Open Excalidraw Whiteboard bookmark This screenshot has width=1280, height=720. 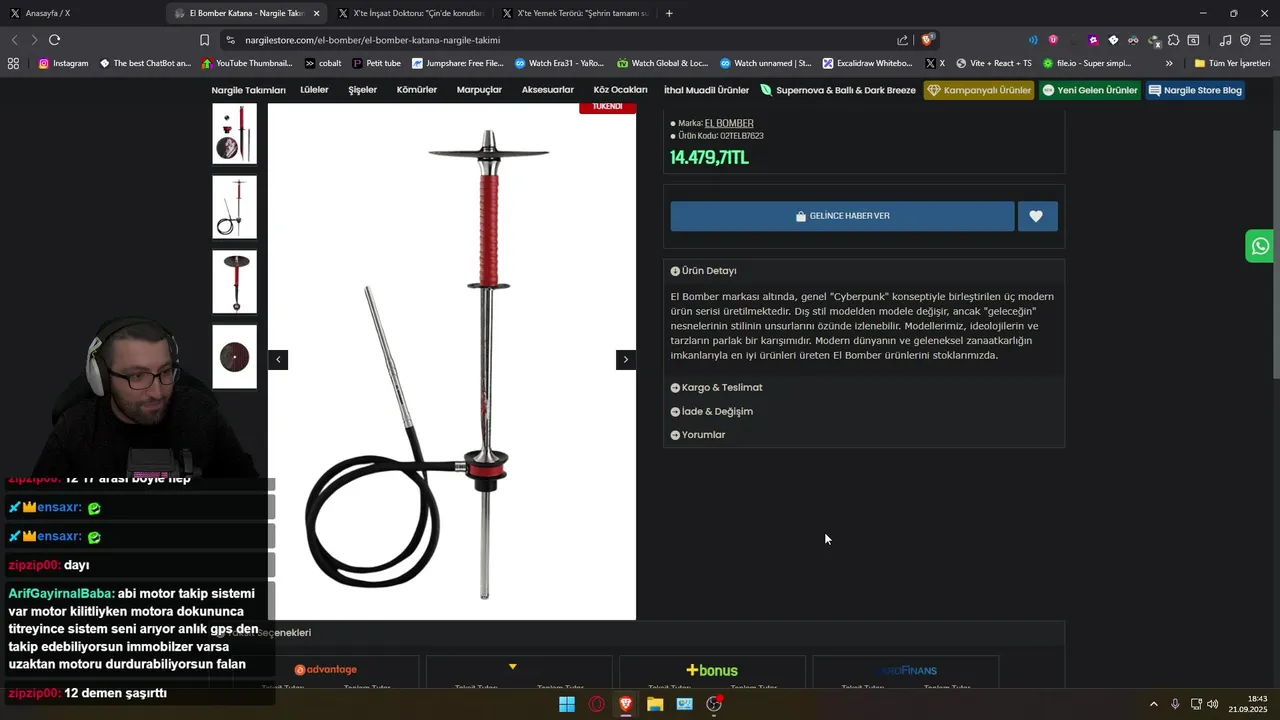coord(867,63)
